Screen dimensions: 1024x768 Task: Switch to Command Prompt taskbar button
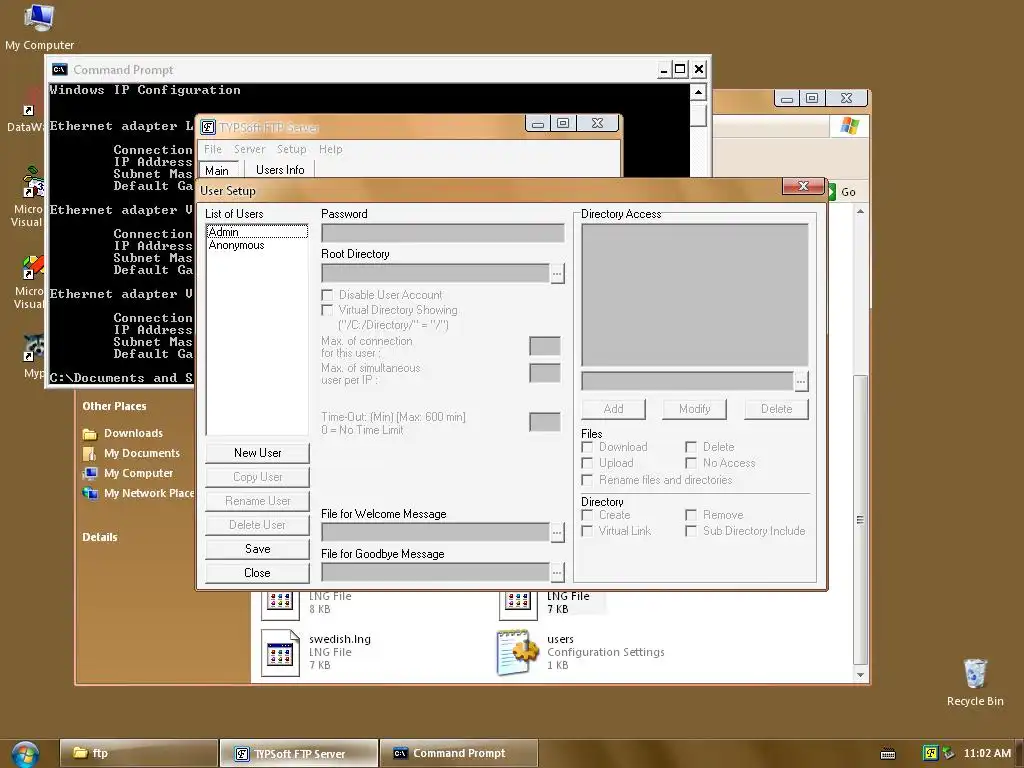[x=459, y=754]
